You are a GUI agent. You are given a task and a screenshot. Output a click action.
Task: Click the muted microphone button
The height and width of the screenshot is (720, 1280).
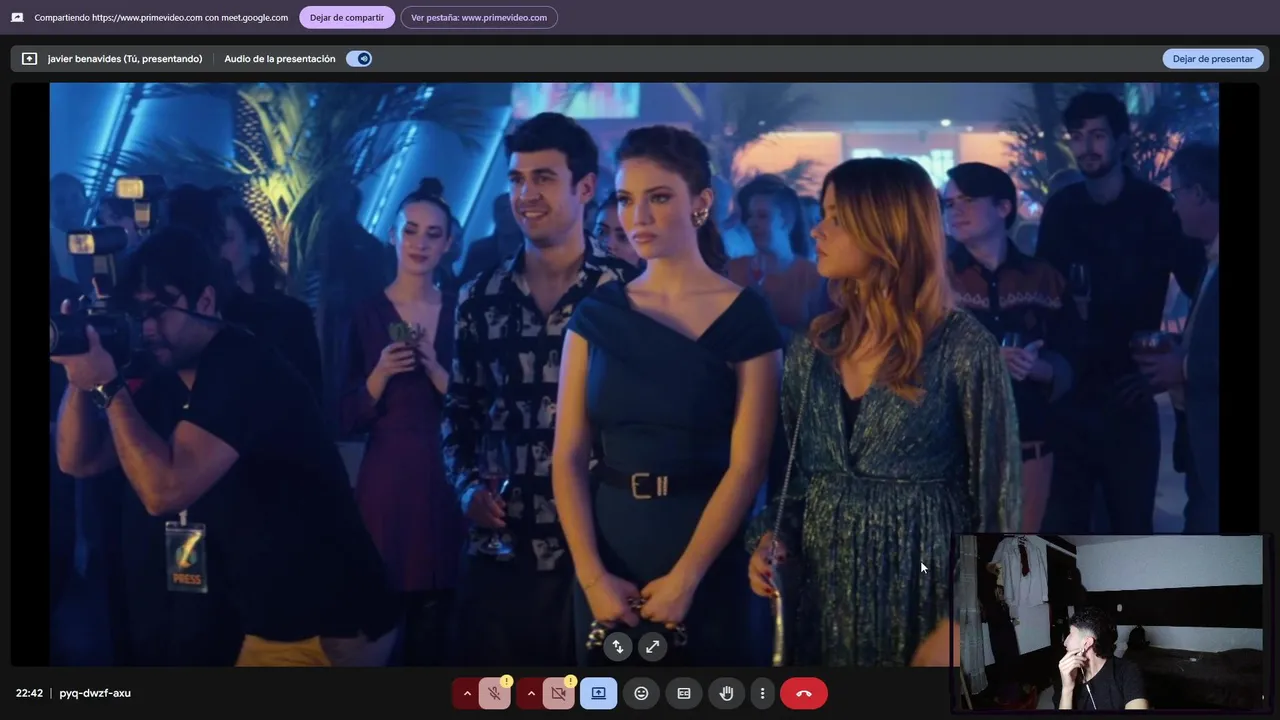pyautogui.click(x=494, y=693)
